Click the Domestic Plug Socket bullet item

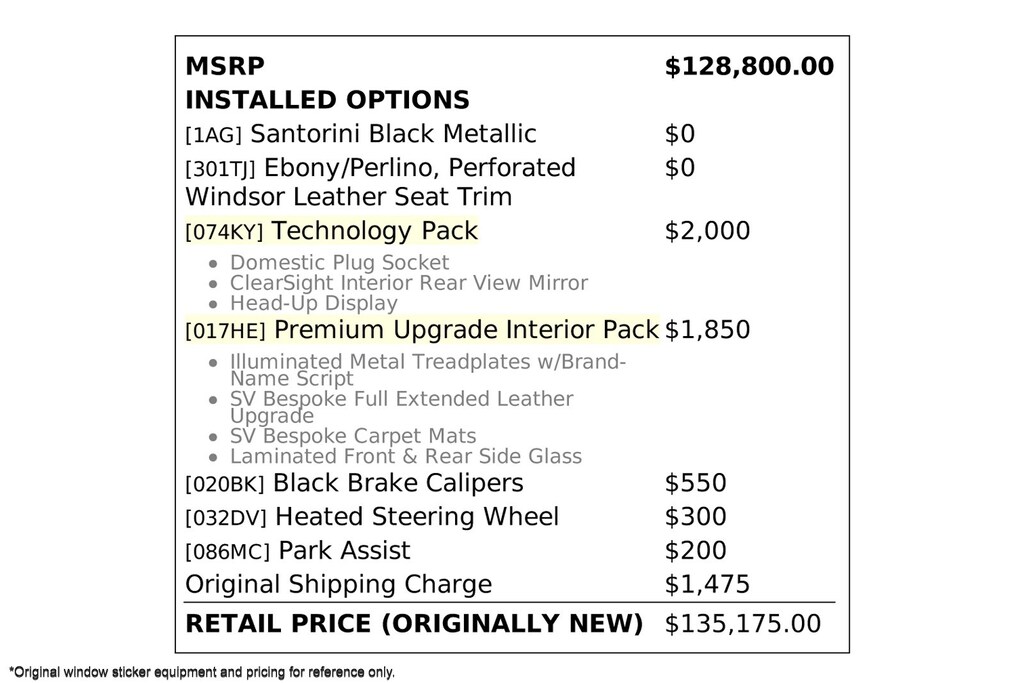click(339, 262)
